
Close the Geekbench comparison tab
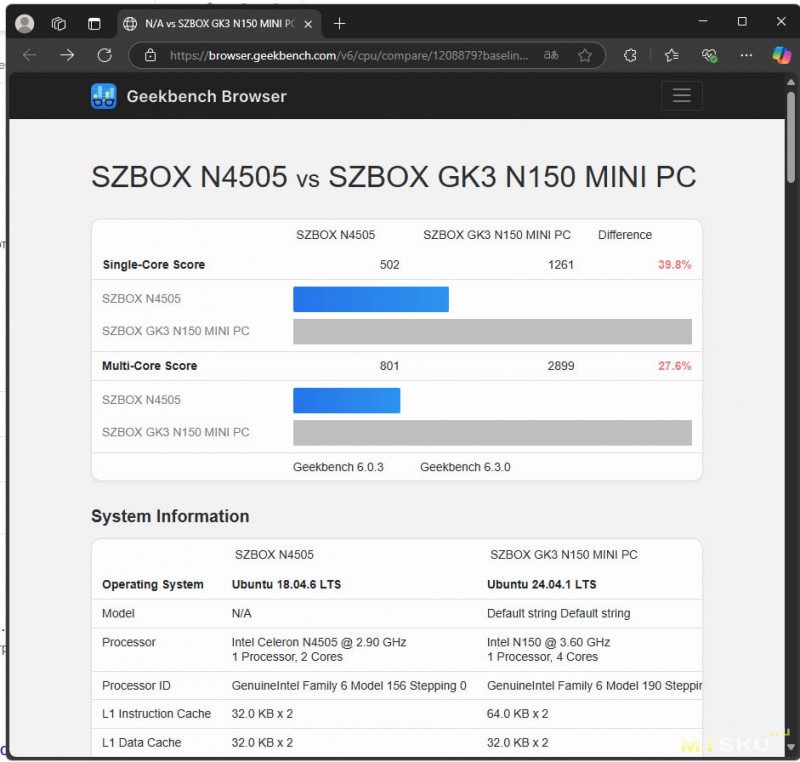click(308, 24)
